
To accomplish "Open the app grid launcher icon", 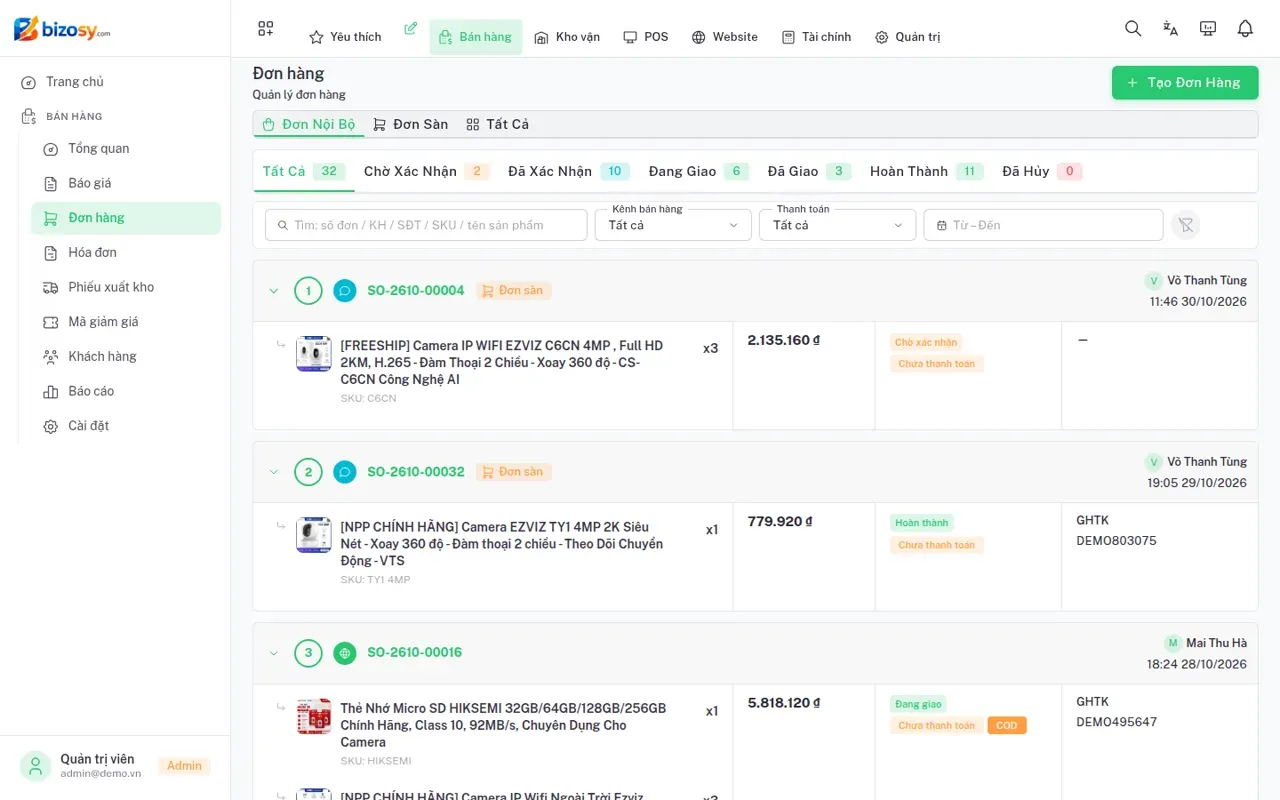I will [265, 29].
